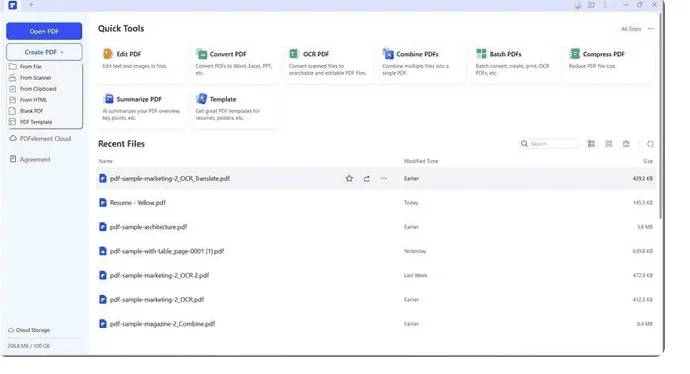Screen dimensions: 690x374
Task: Open Quick Tools more options ellipsis
Action: pyautogui.click(x=650, y=29)
